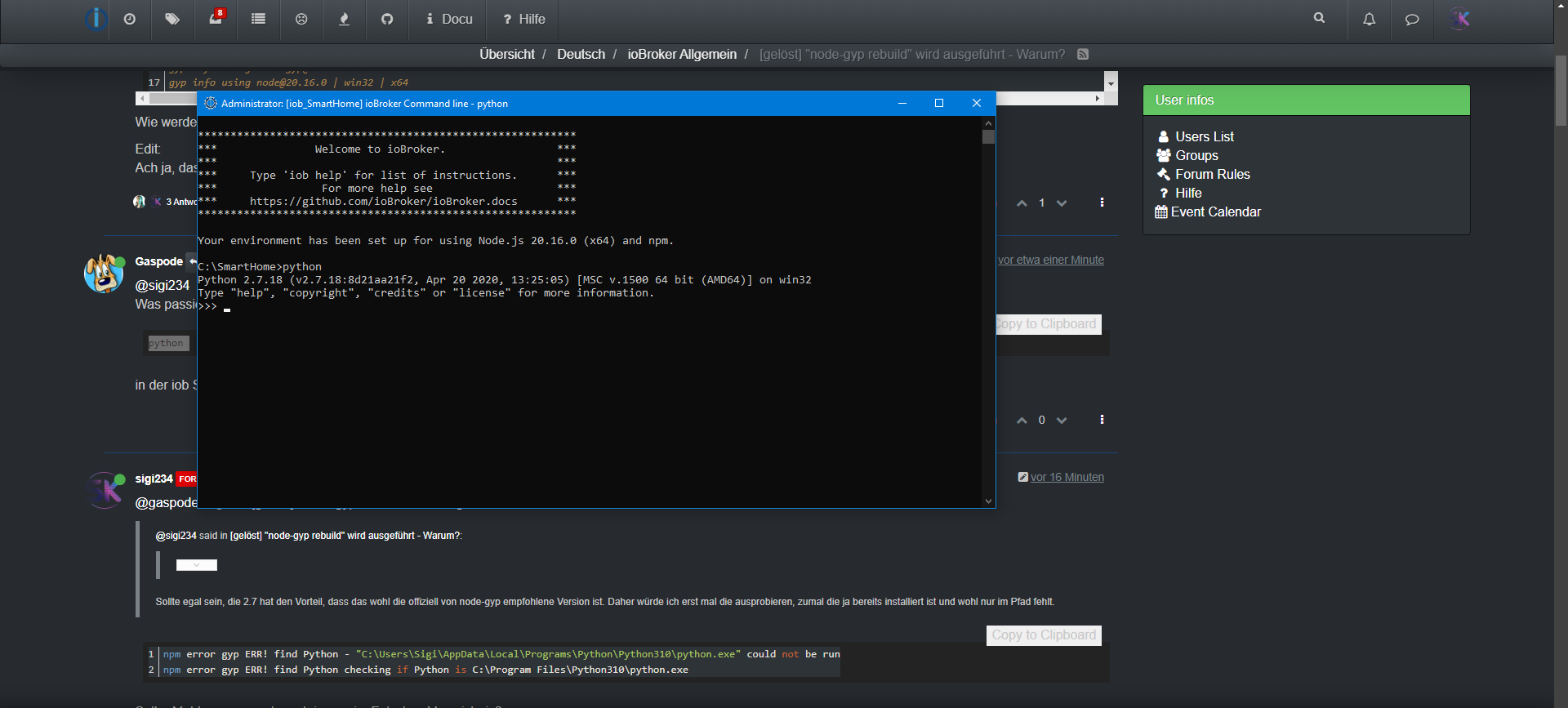Upvote the post with score 1

pyautogui.click(x=1022, y=203)
